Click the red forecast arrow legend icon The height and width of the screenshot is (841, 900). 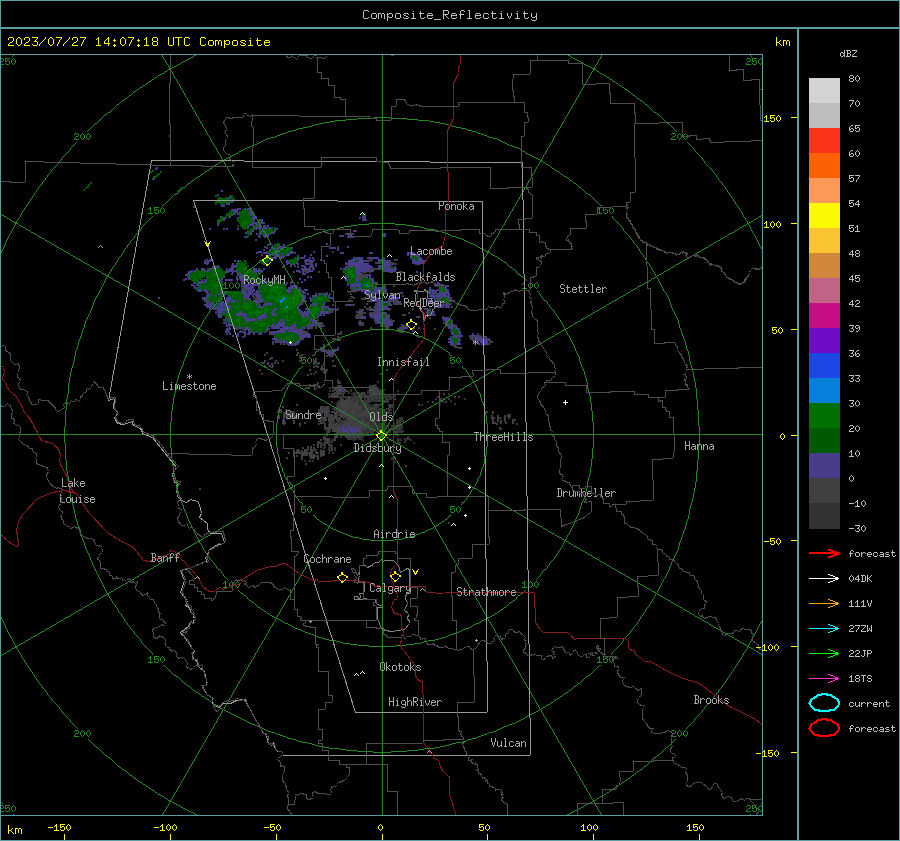[824, 553]
